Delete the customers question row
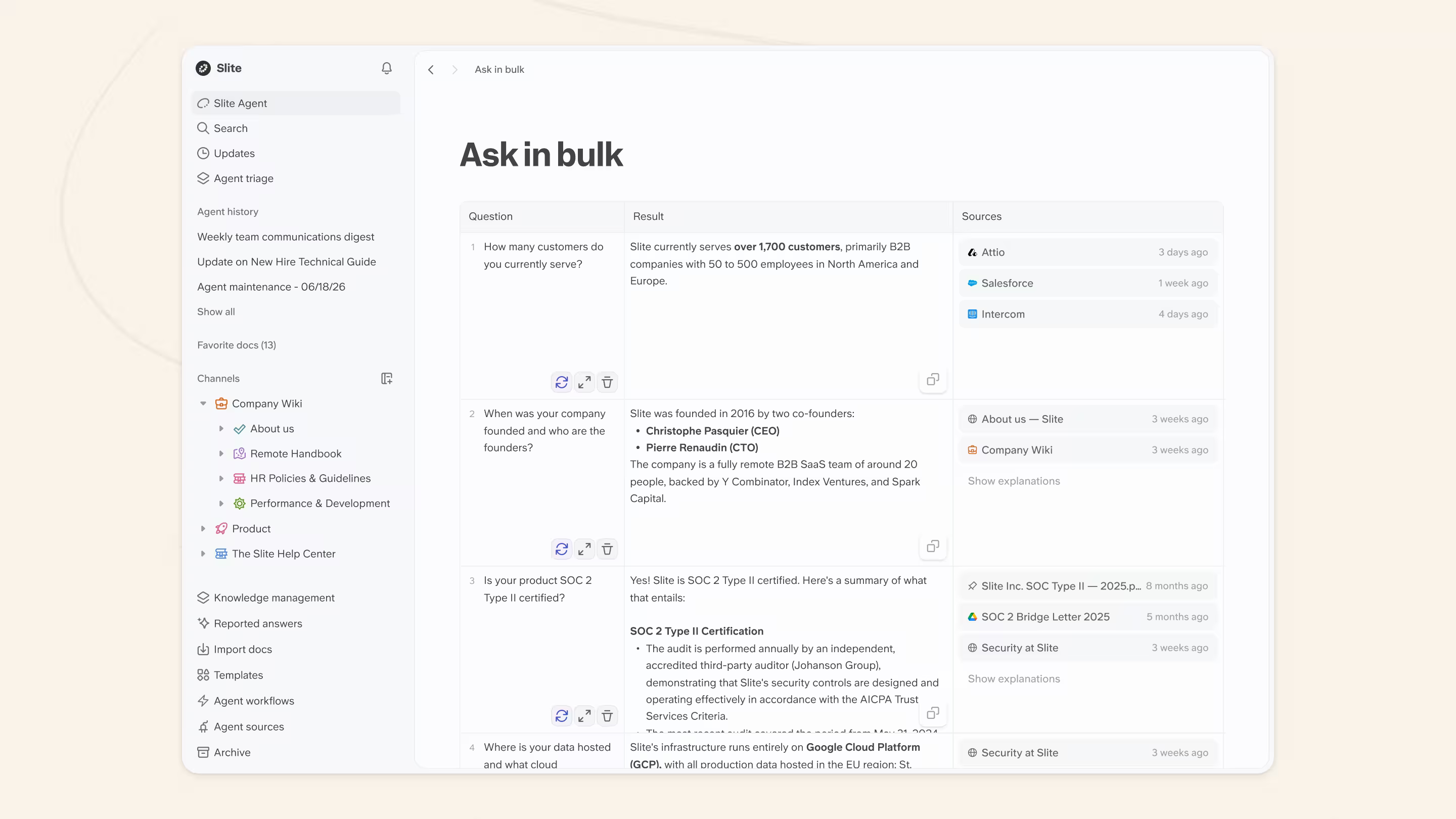The width and height of the screenshot is (1456, 819). pos(607,383)
